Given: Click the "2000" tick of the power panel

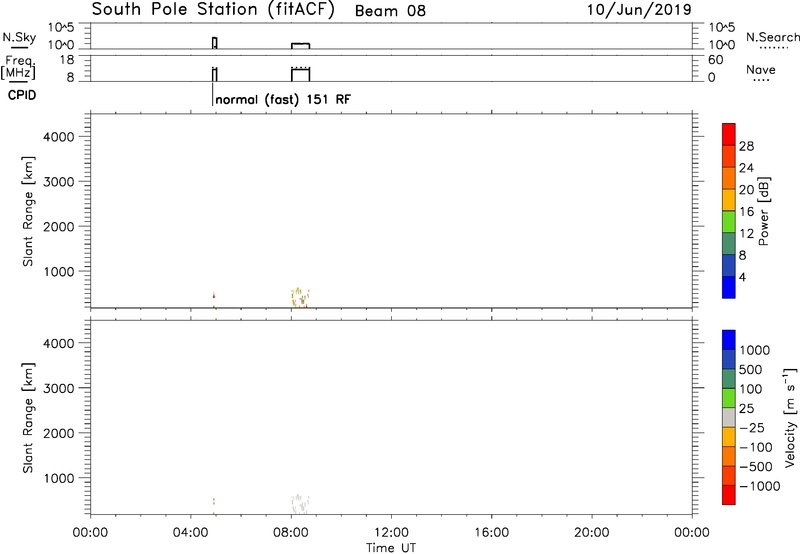Looking at the screenshot, I should [x=59, y=226].
